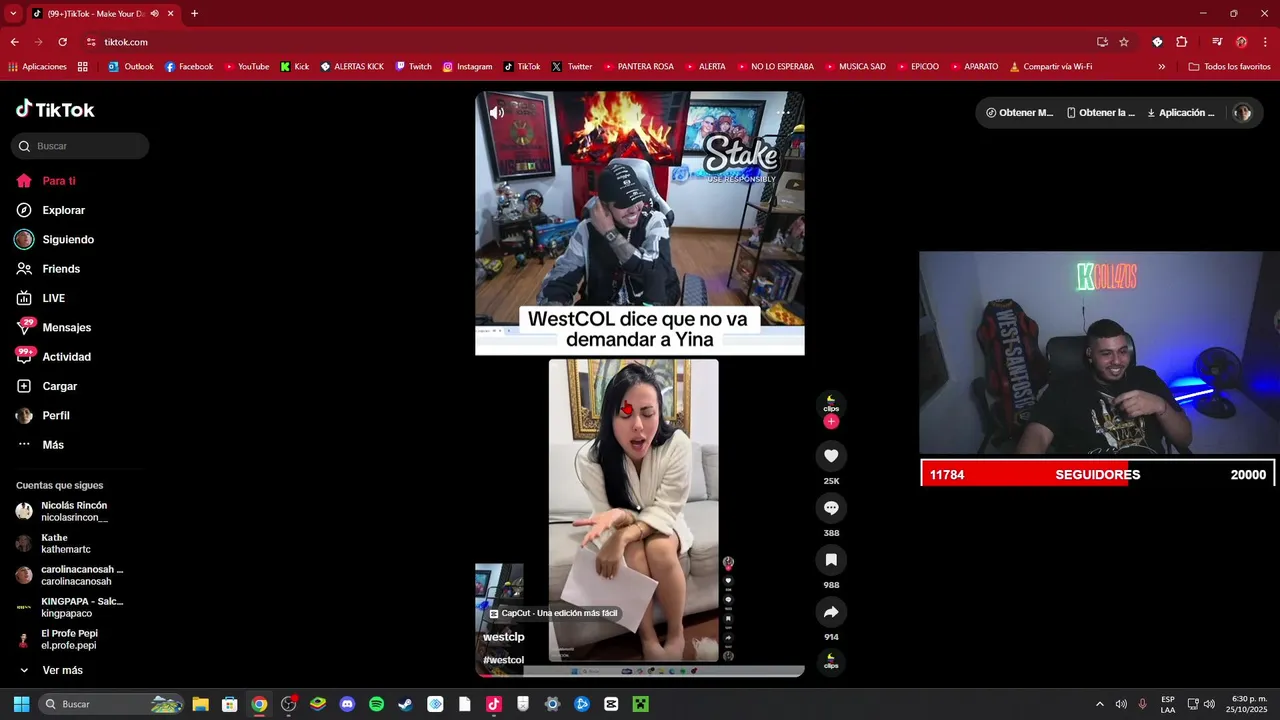Open the Windows Start menu
The width and height of the screenshot is (1280, 720).
(21, 704)
